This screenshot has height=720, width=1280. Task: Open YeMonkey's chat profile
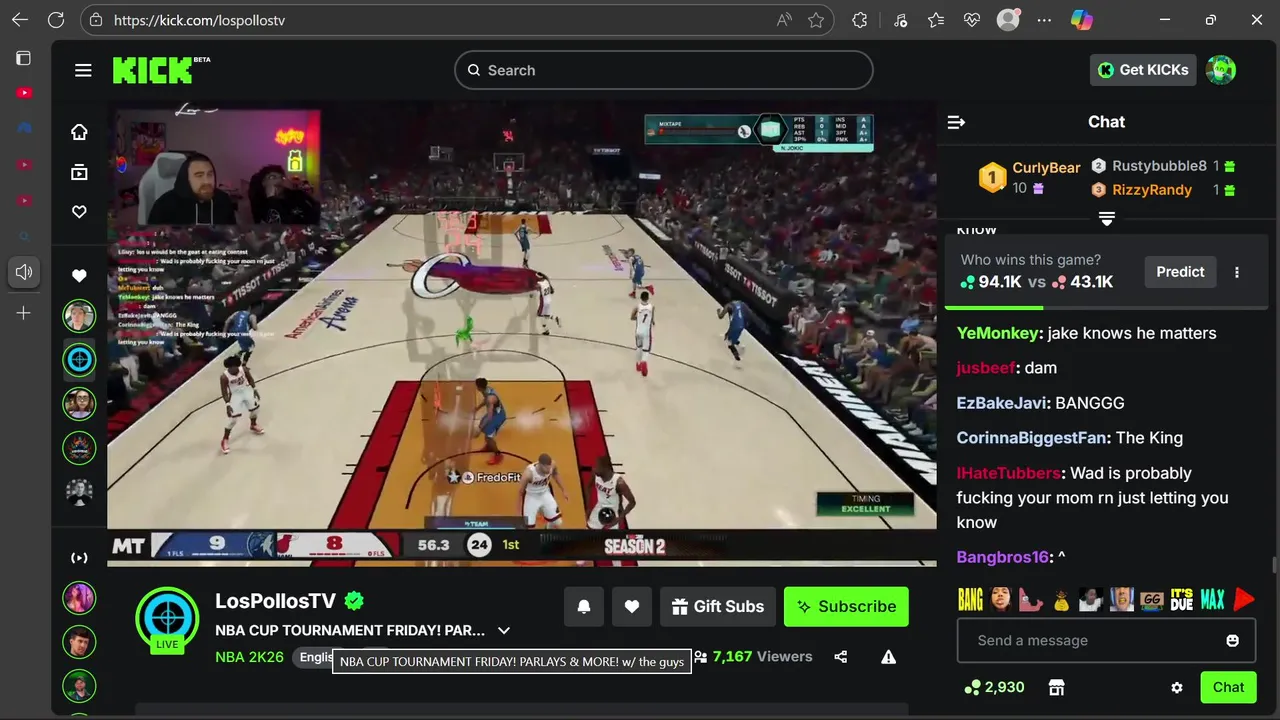(x=998, y=333)
